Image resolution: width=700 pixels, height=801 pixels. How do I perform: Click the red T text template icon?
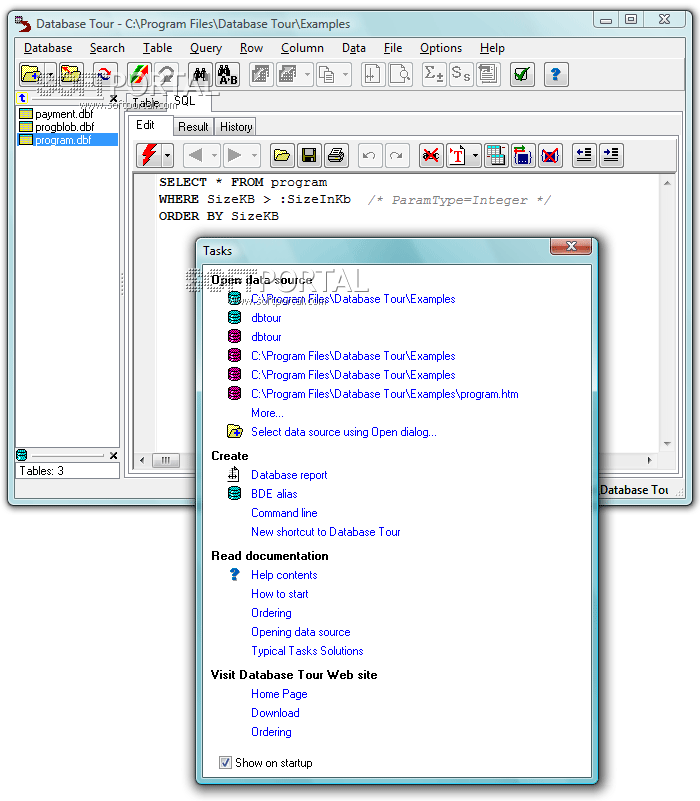click(x=458, y=155)
